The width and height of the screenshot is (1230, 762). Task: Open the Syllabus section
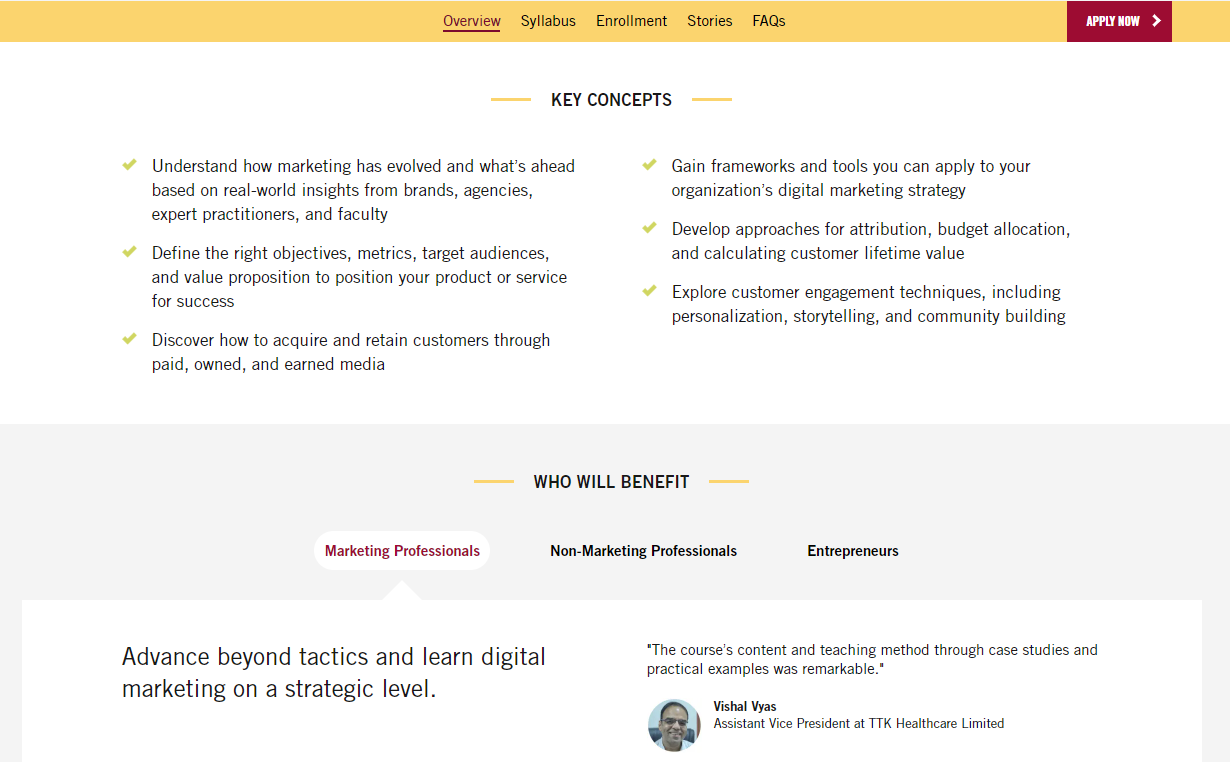click(x=548, y=20)
